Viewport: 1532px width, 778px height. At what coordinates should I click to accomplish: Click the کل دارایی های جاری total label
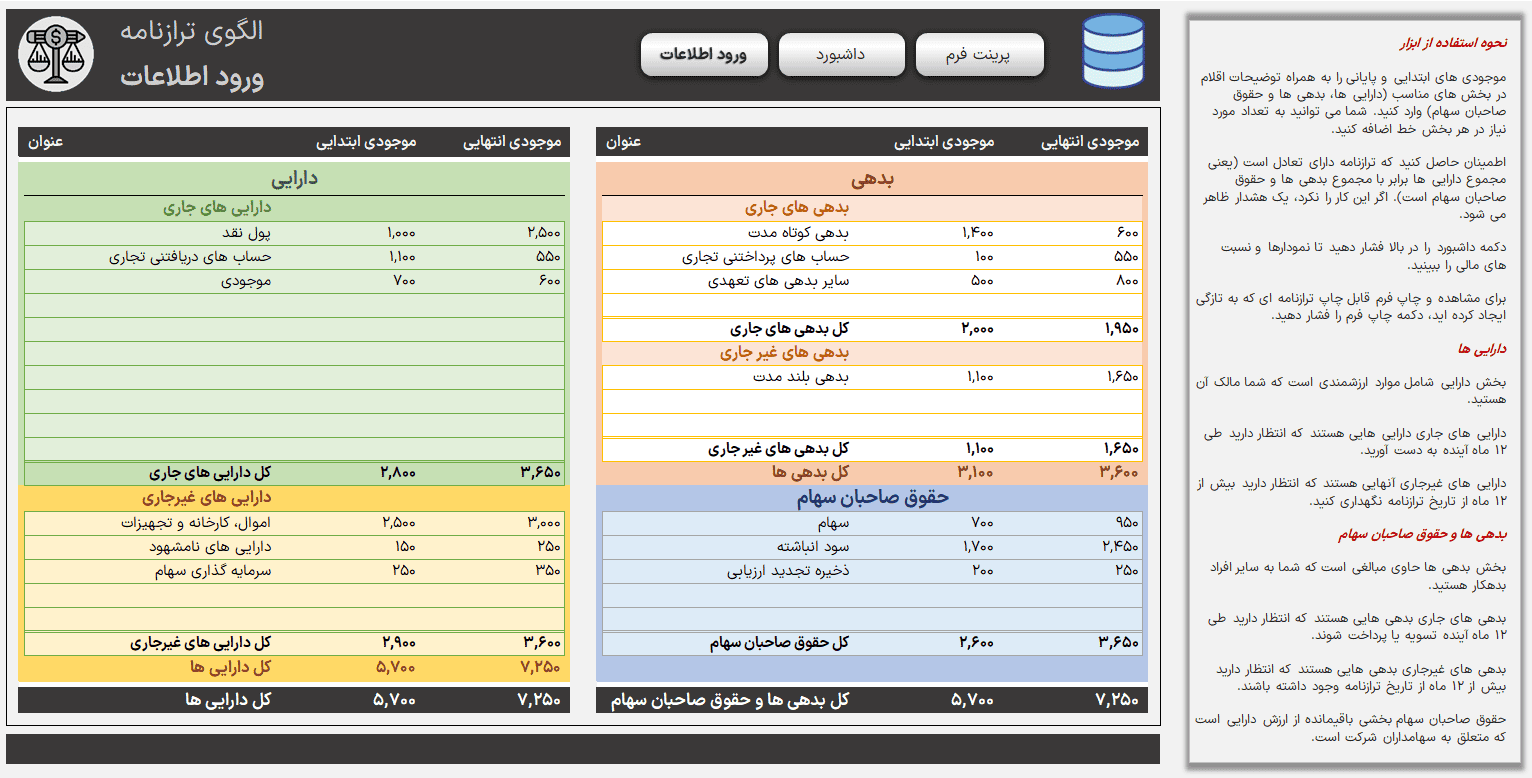[210, 473]
